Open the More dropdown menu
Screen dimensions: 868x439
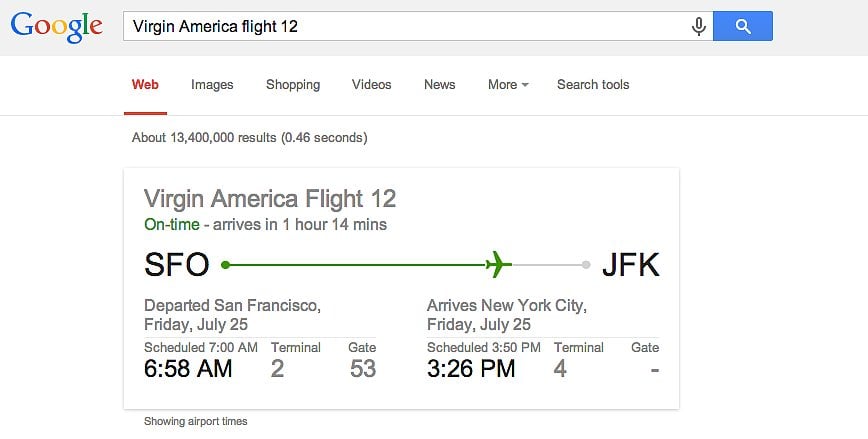(508, 85)
